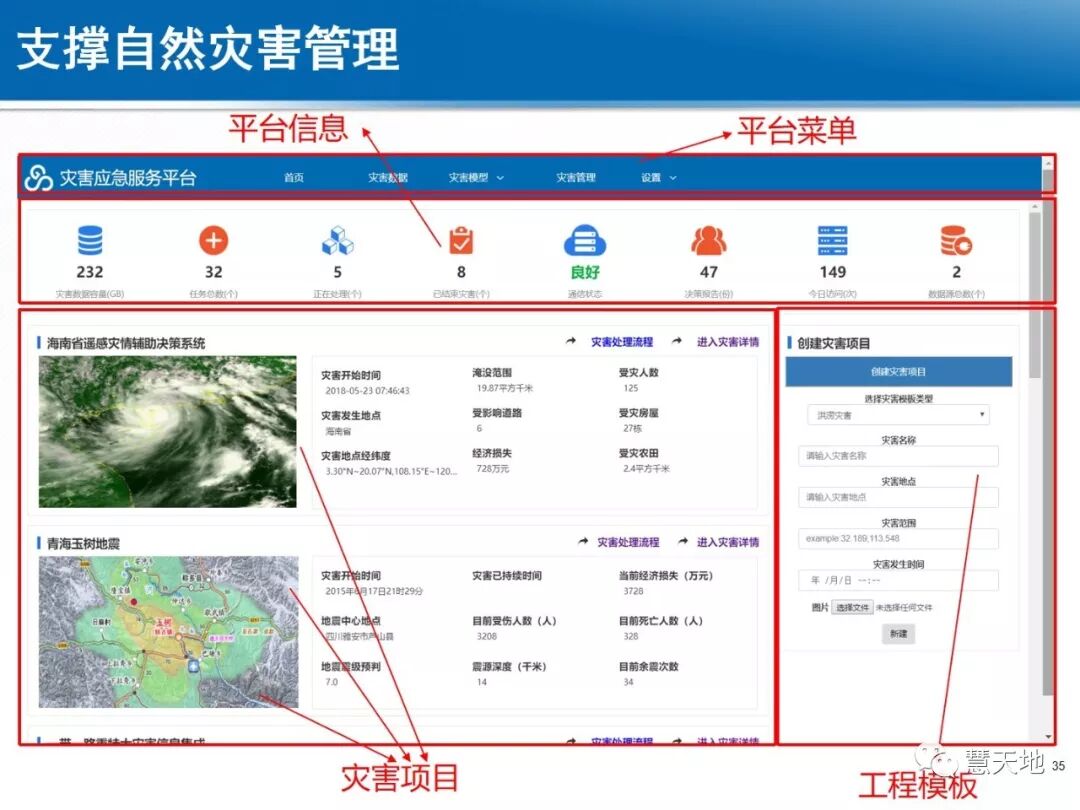Open the typhoon satellite image thumbnail
This screenshot has width=1080, height=810.
point(167,432)
